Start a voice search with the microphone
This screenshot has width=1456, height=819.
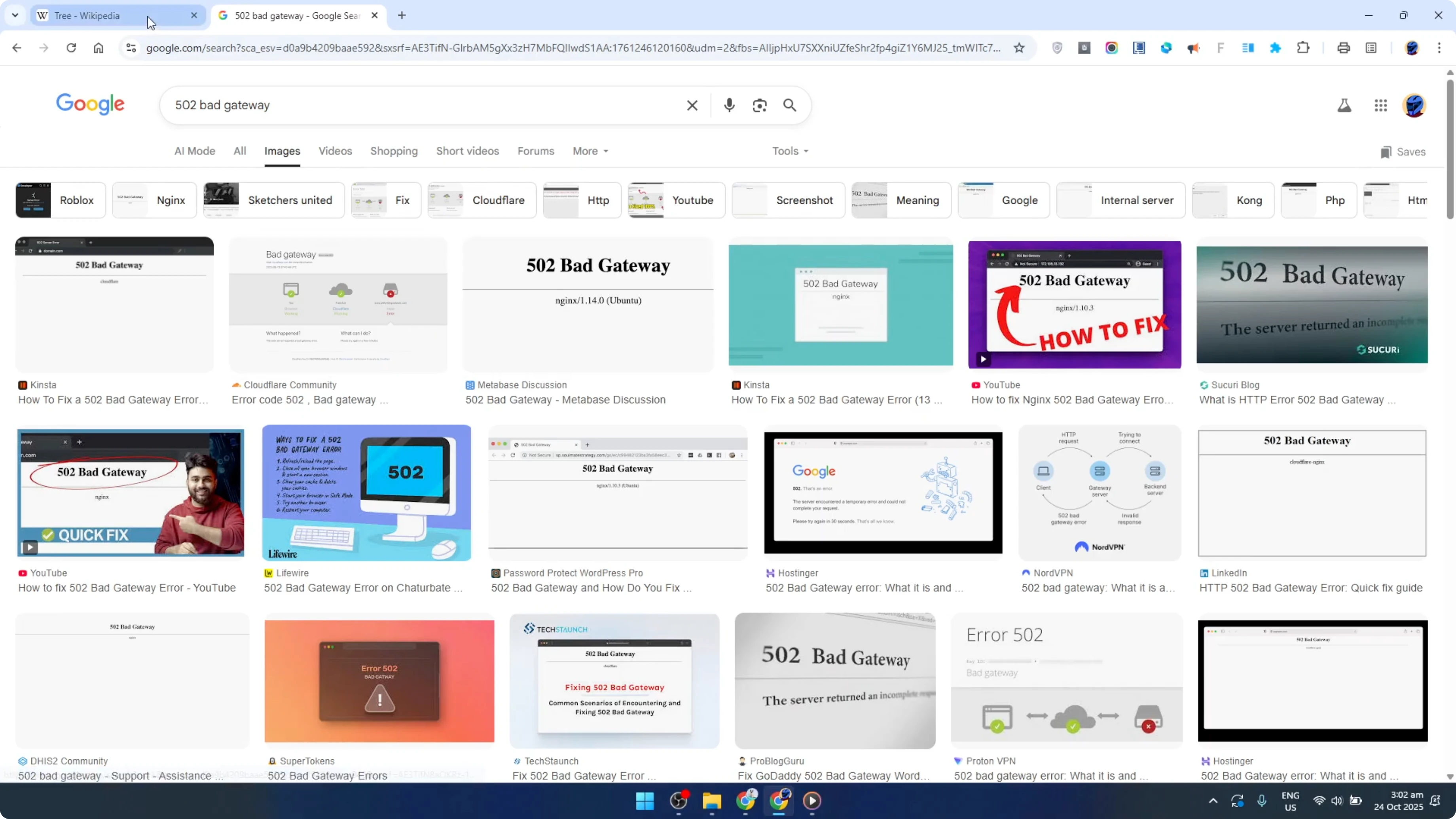tap(729, 105)
